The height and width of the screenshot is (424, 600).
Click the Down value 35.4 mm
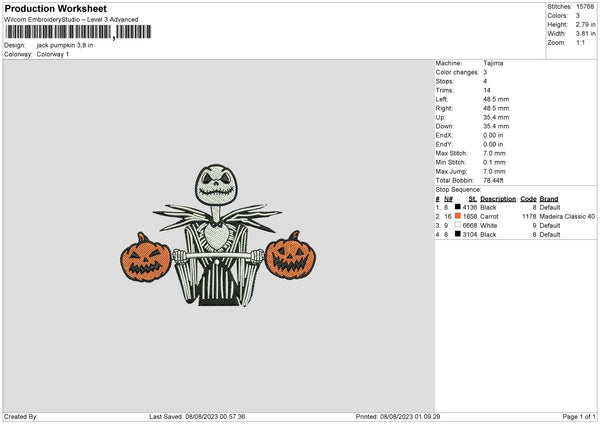[496, 126]
